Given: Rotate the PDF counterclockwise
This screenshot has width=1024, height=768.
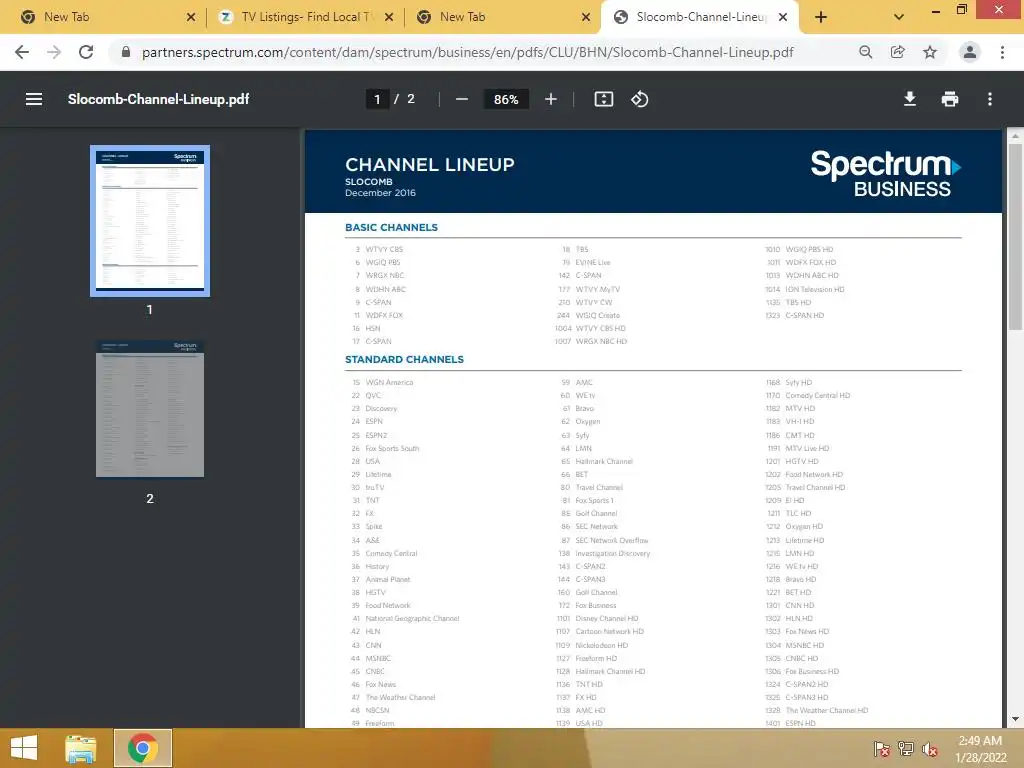Looking at the screenshot, I should [639, 99].
